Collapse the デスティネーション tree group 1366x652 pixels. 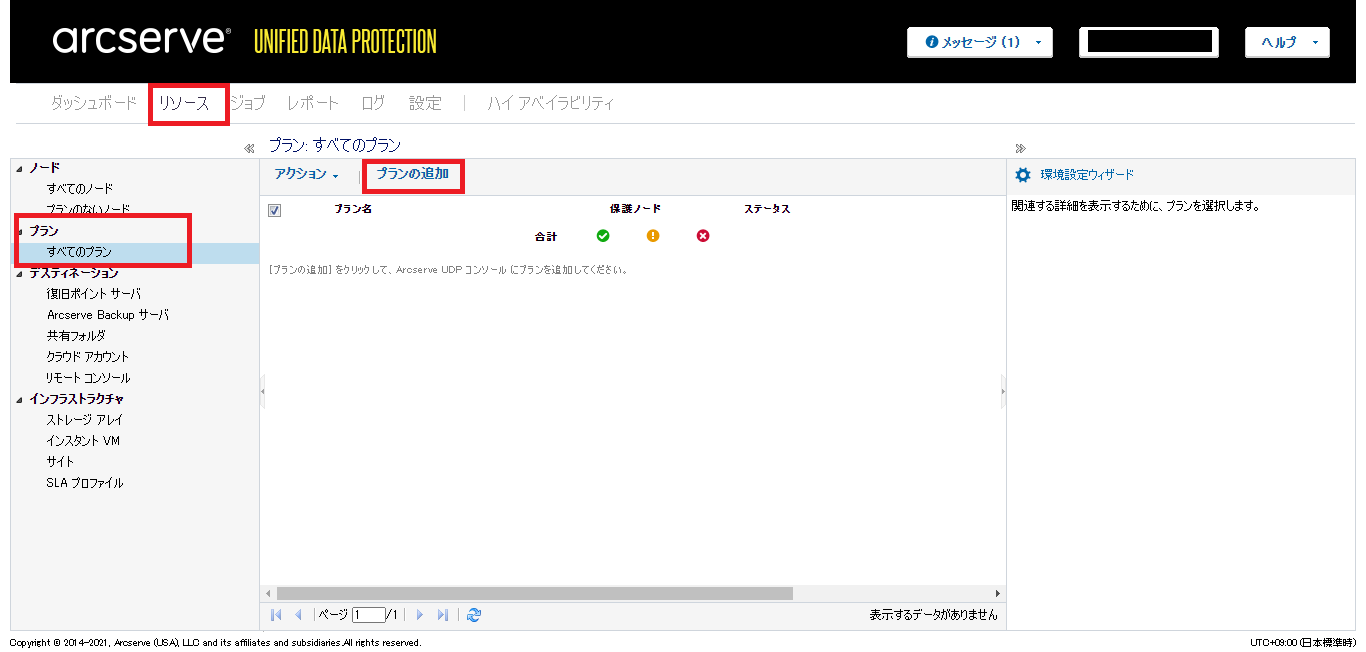click(x=19, y=273)
